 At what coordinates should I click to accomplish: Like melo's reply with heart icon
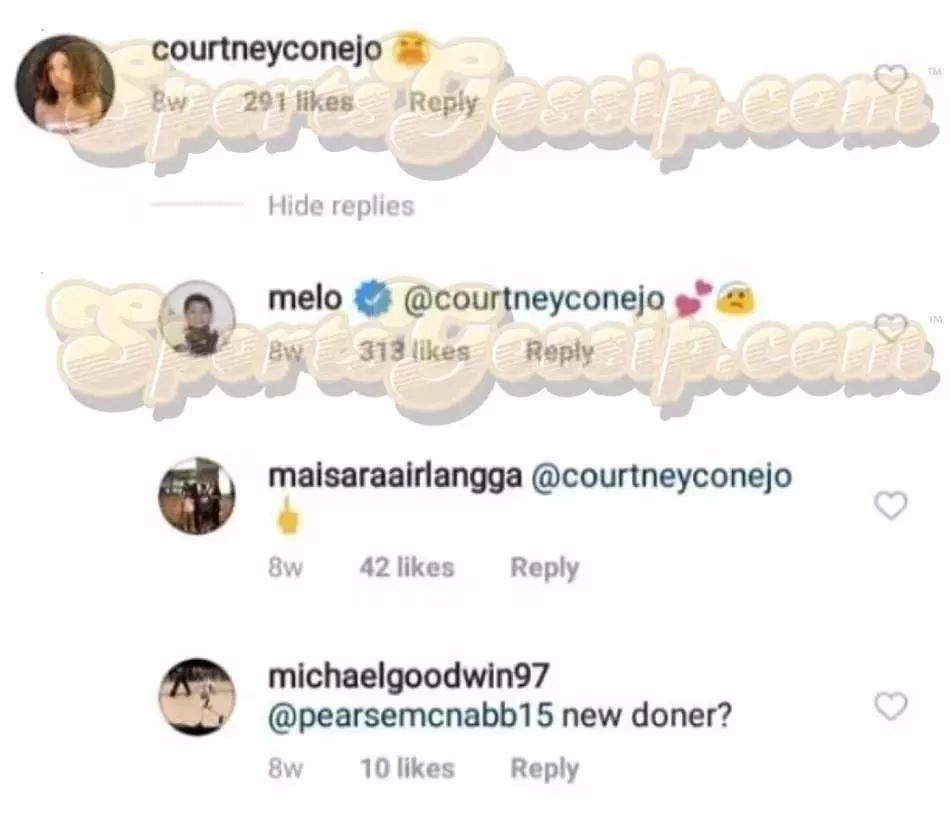tap(891, 328)
